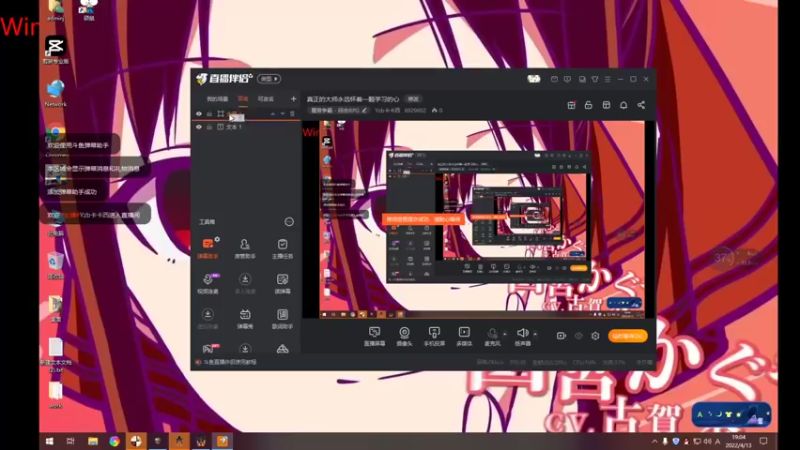Open Network desktop icon
The width and height of the screenshot is (800, 450).
(55, 93)
